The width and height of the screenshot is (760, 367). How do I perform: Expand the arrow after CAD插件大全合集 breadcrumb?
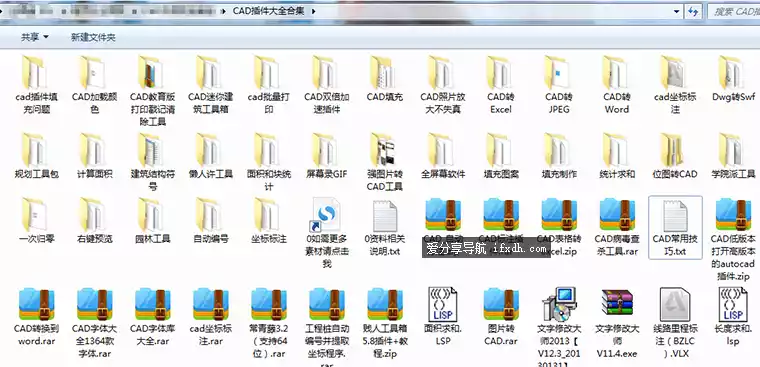(x=313, y=11)
